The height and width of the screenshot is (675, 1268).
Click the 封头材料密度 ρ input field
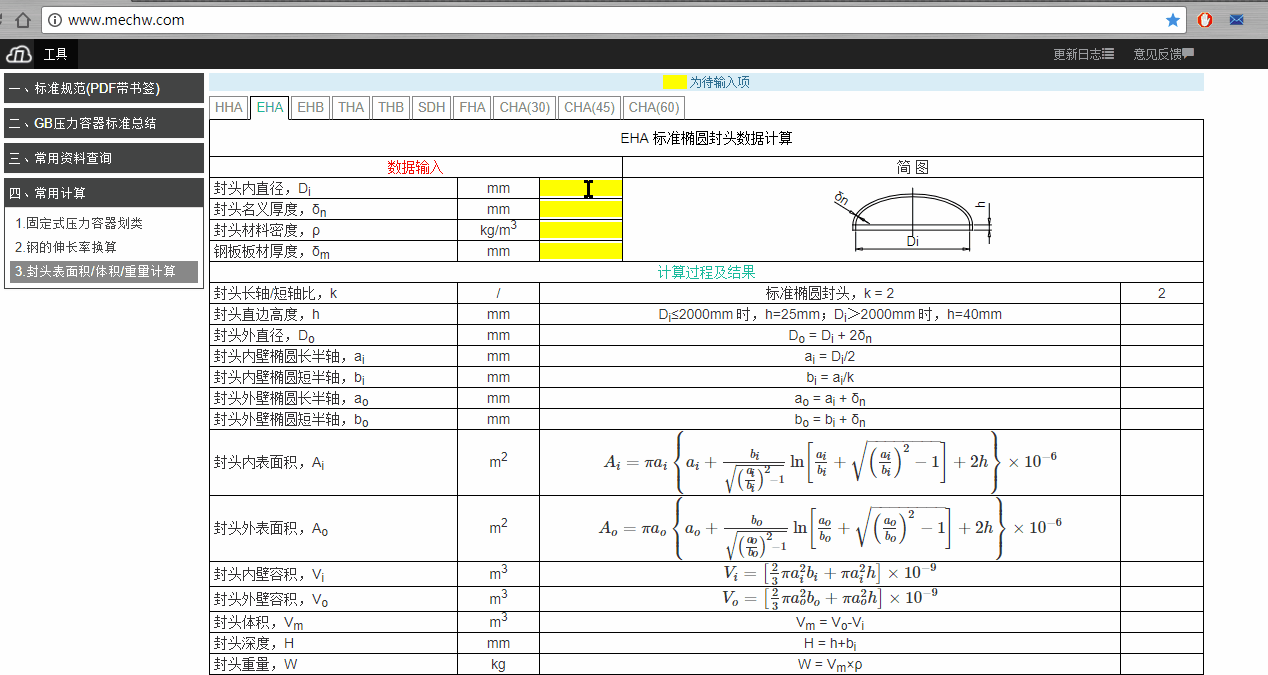coord(580,230)
